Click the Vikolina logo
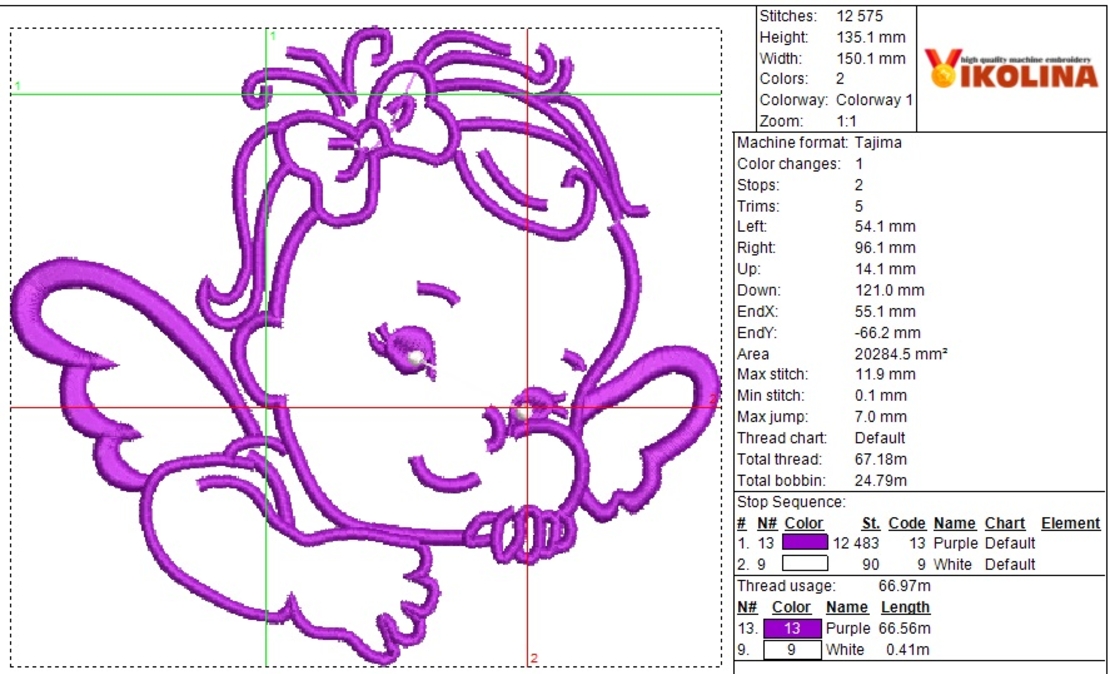 coord(1012,69)
